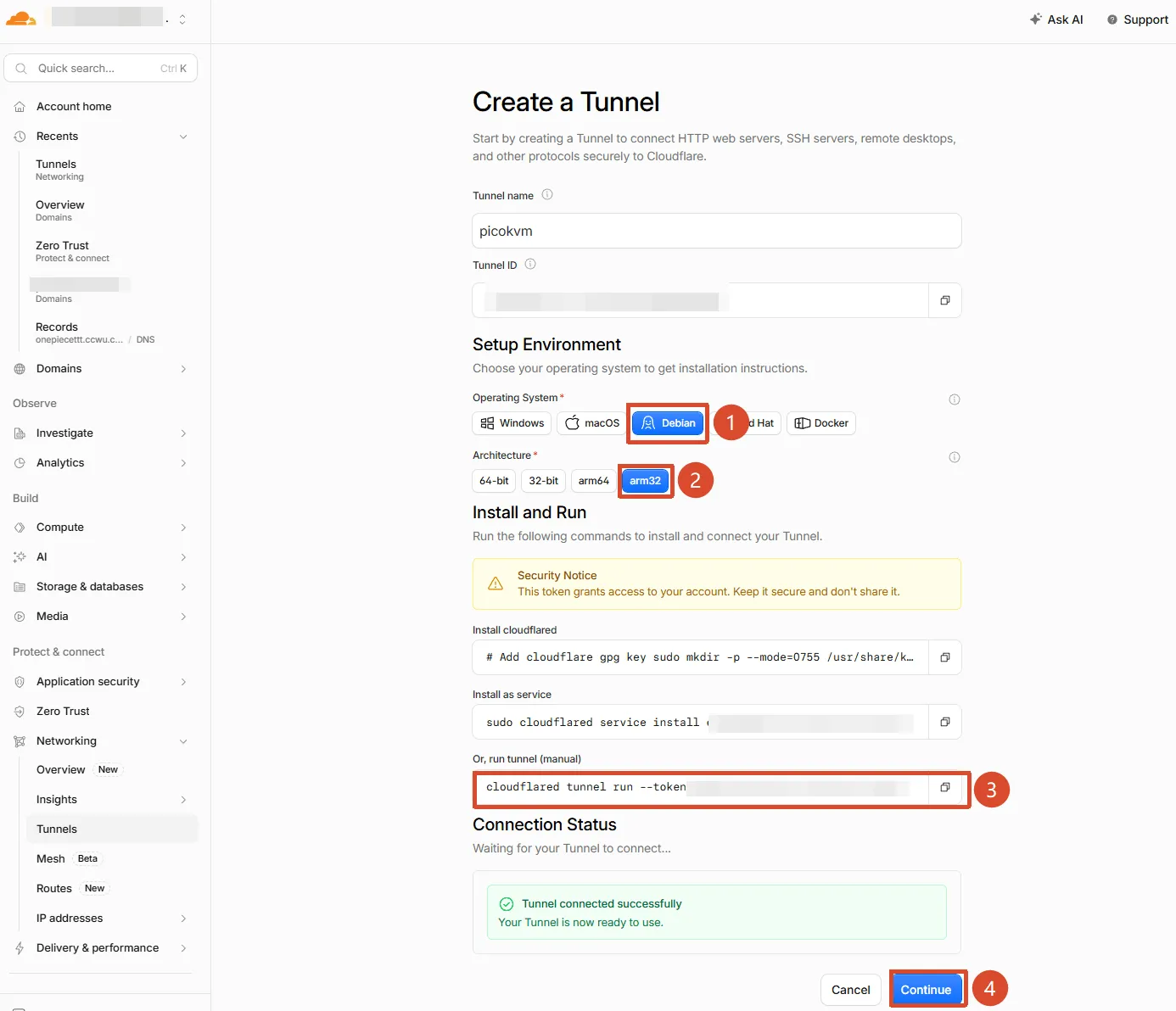Click the Cancel button
Image resolution: width=1176 pixels, height=1011 pixels.
click(850, 990)
